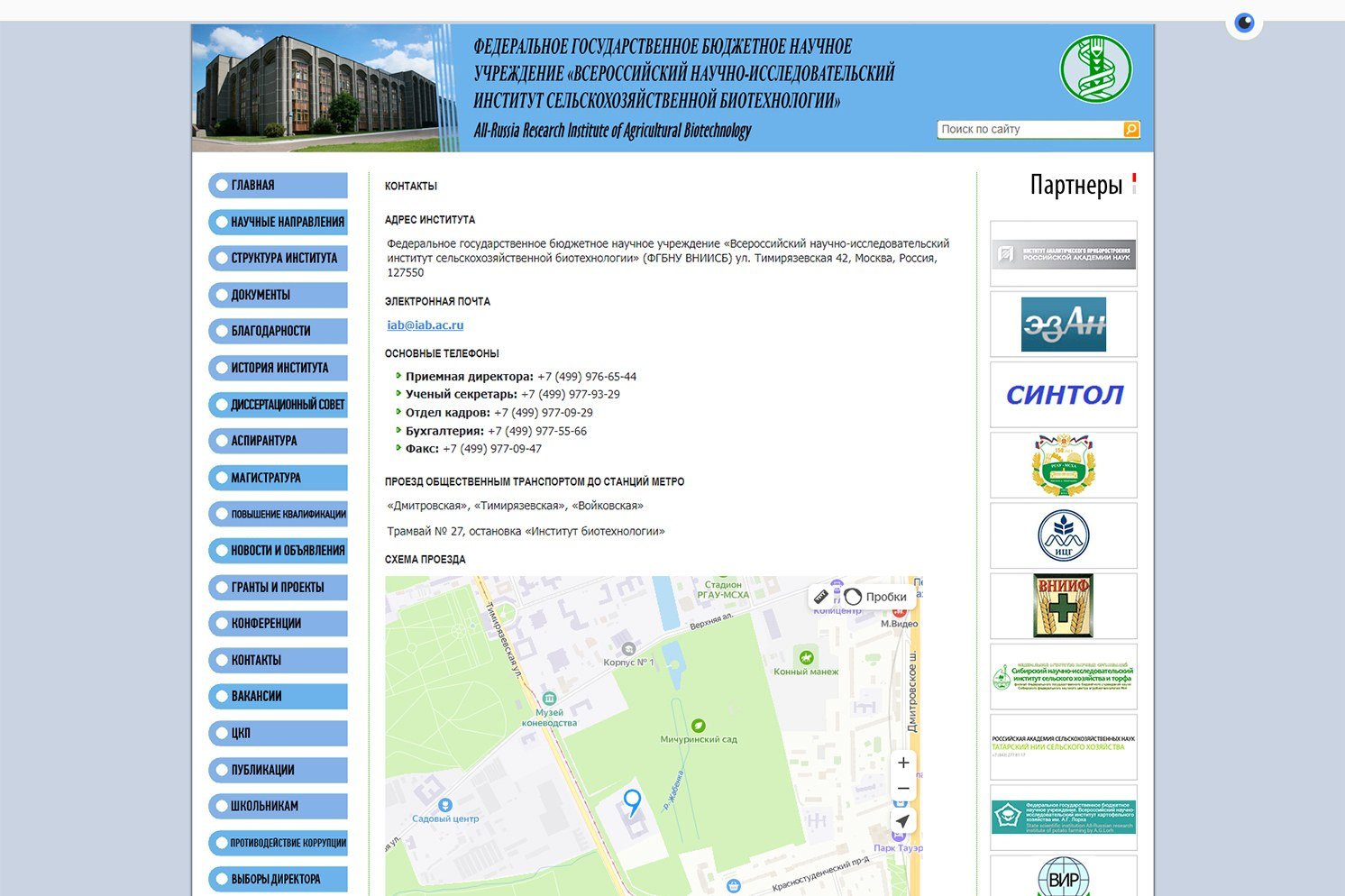Click the blue location pin on map
The image size is (1345, 896).
click(x=633, y=801)
